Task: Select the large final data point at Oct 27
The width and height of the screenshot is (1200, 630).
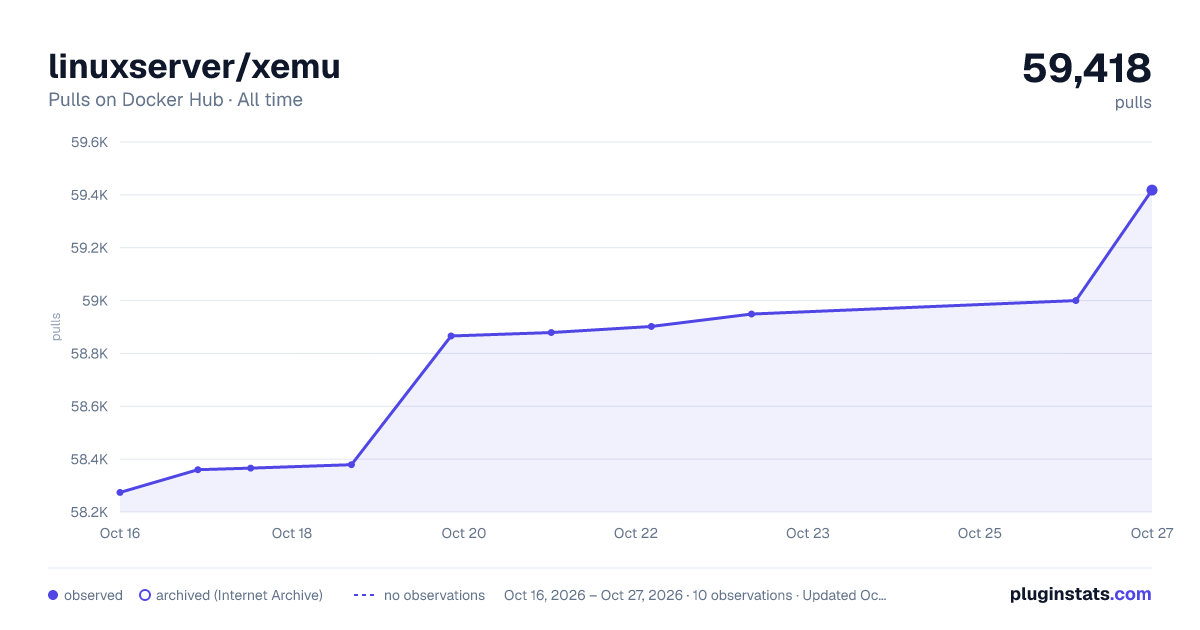Action: point(1152,190)
